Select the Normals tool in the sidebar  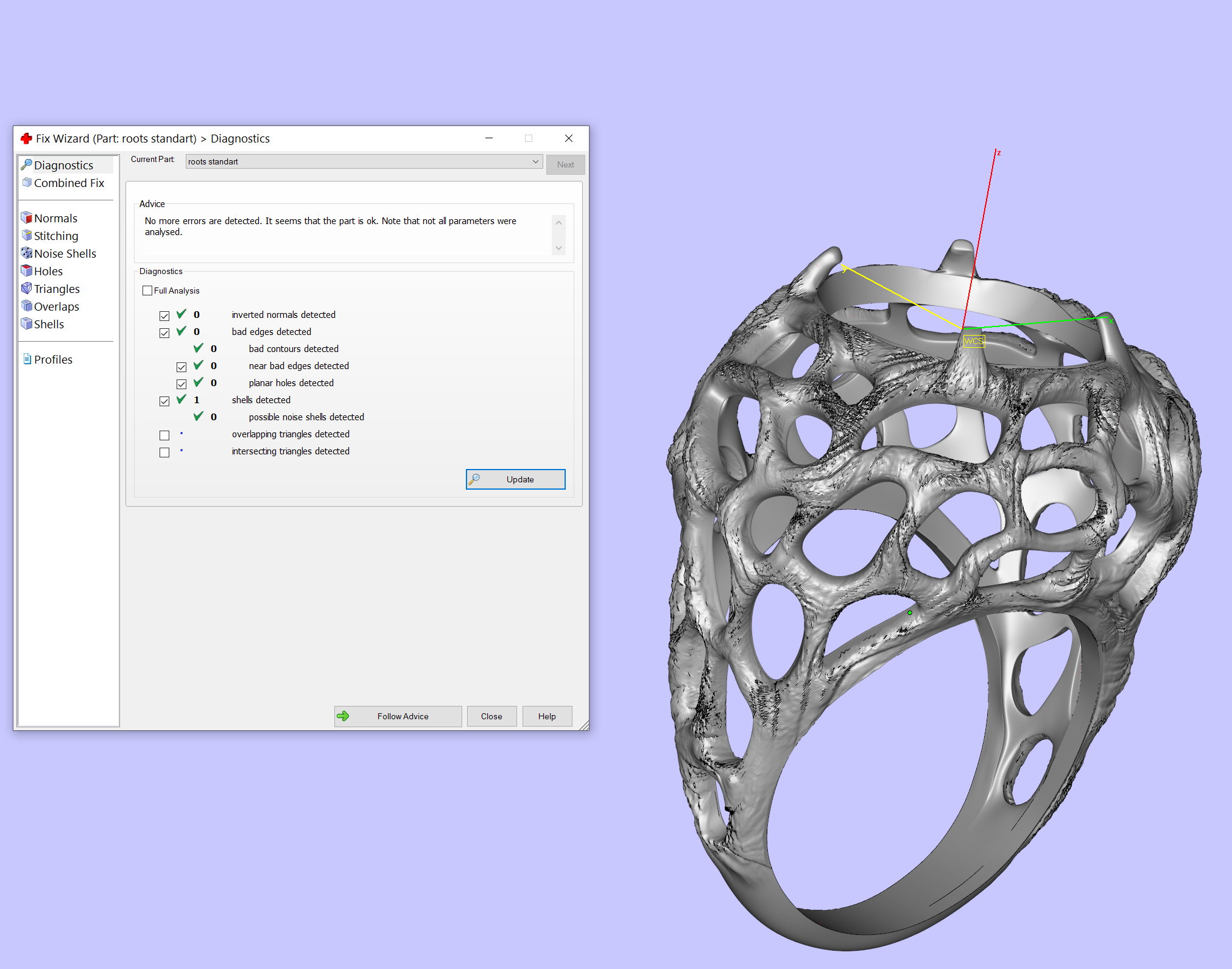(55, 217)
